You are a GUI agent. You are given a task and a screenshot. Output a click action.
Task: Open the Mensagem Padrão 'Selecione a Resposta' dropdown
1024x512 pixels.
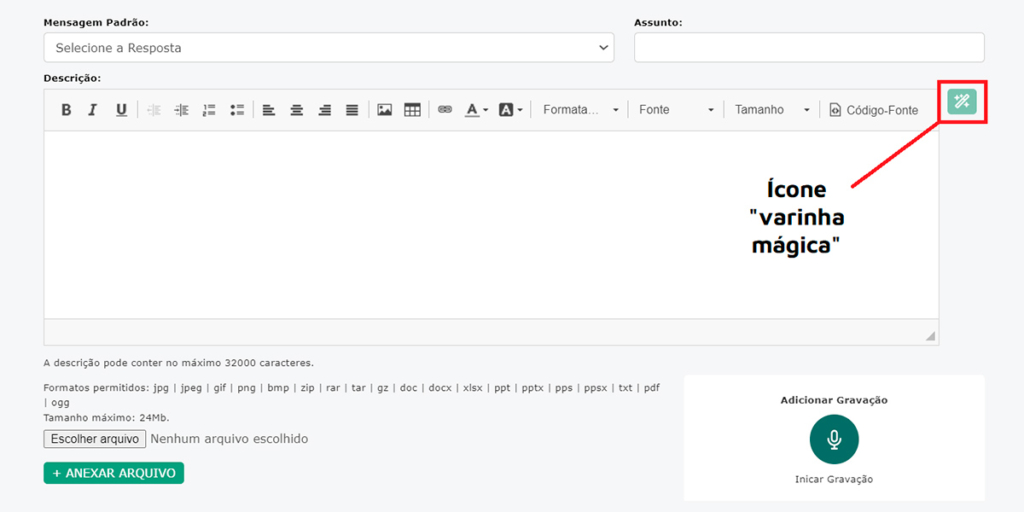point(329,48)
